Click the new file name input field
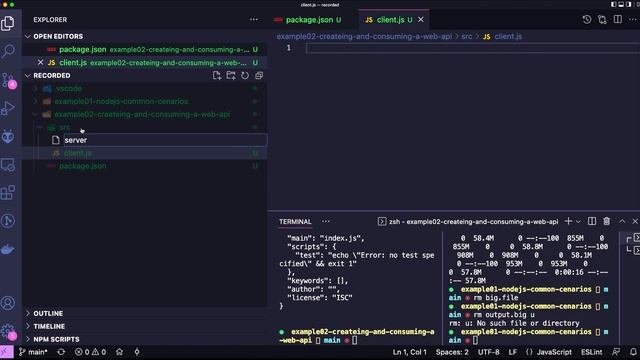The height and width of the screenshot is (360, 640). pyautogui.click(x=165, y=140)
